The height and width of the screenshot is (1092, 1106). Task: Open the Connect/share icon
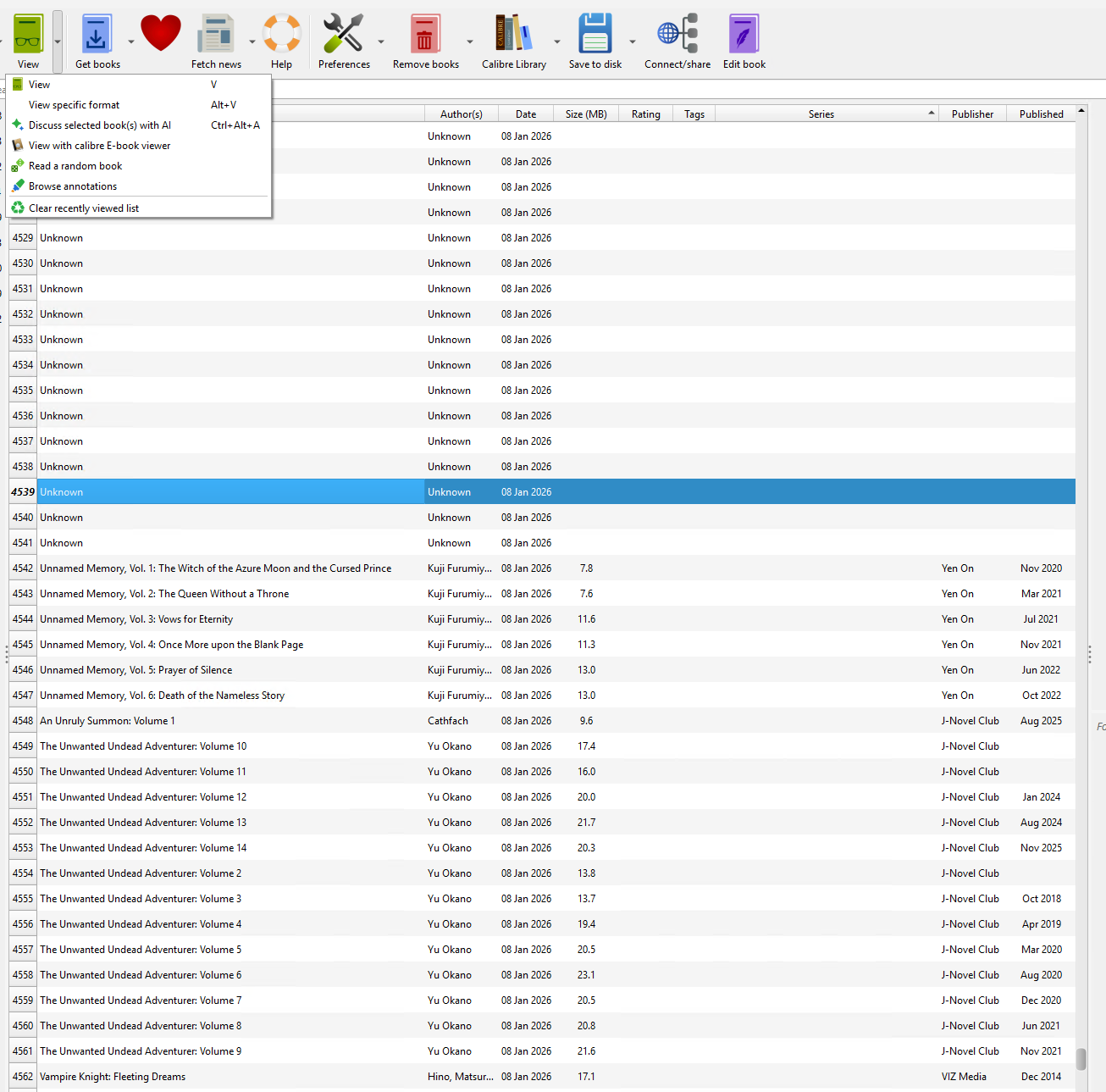tap(677, 34)
